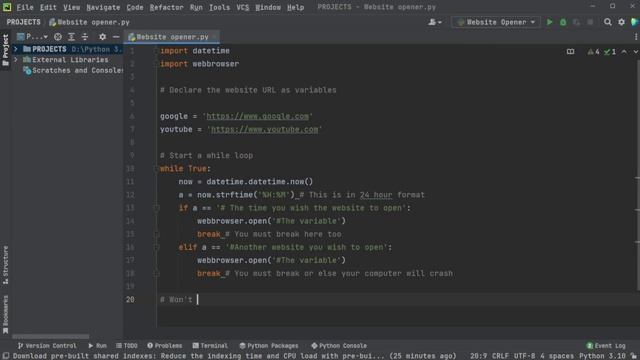Open the Help menu
Screen dimensions: 640x360
296,7
